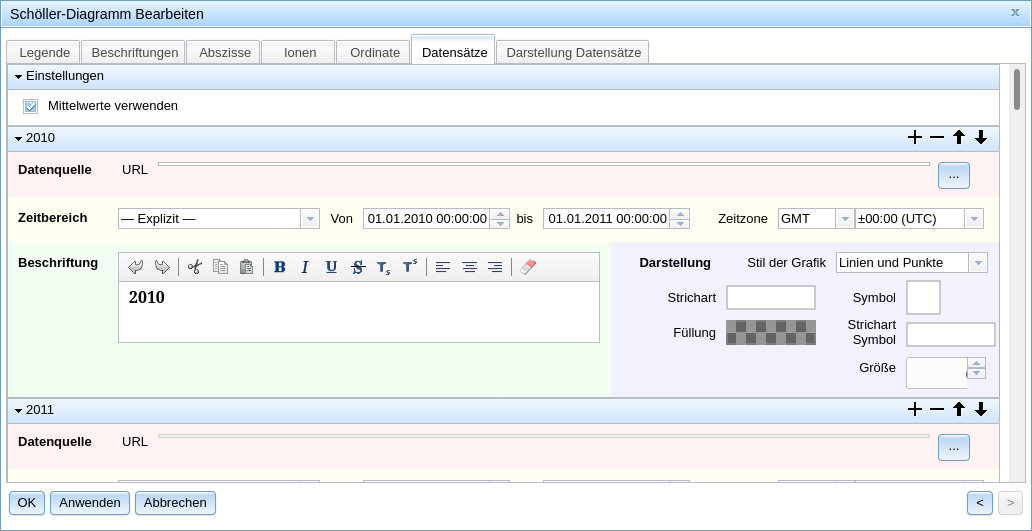Toggle italic formatting in the editor
The image size is (1032, 531).
click(x=305, y=267)
